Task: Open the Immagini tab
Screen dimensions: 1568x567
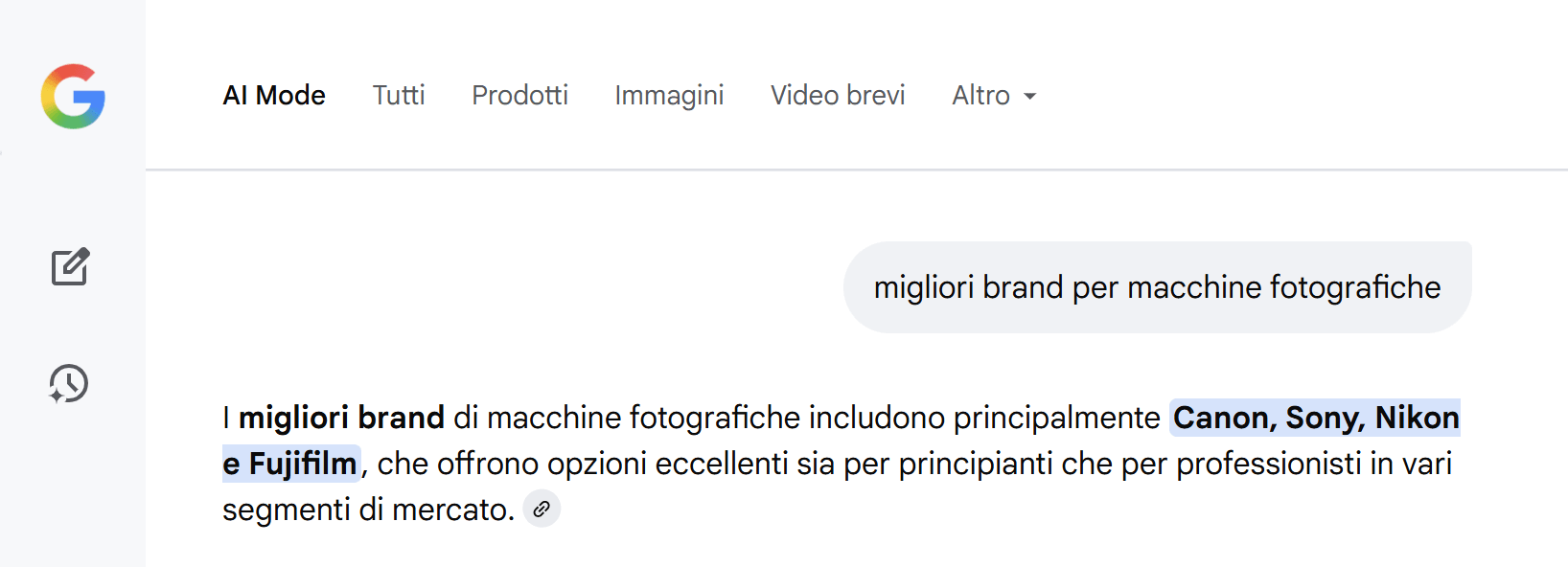Action: tap(669, 96)
